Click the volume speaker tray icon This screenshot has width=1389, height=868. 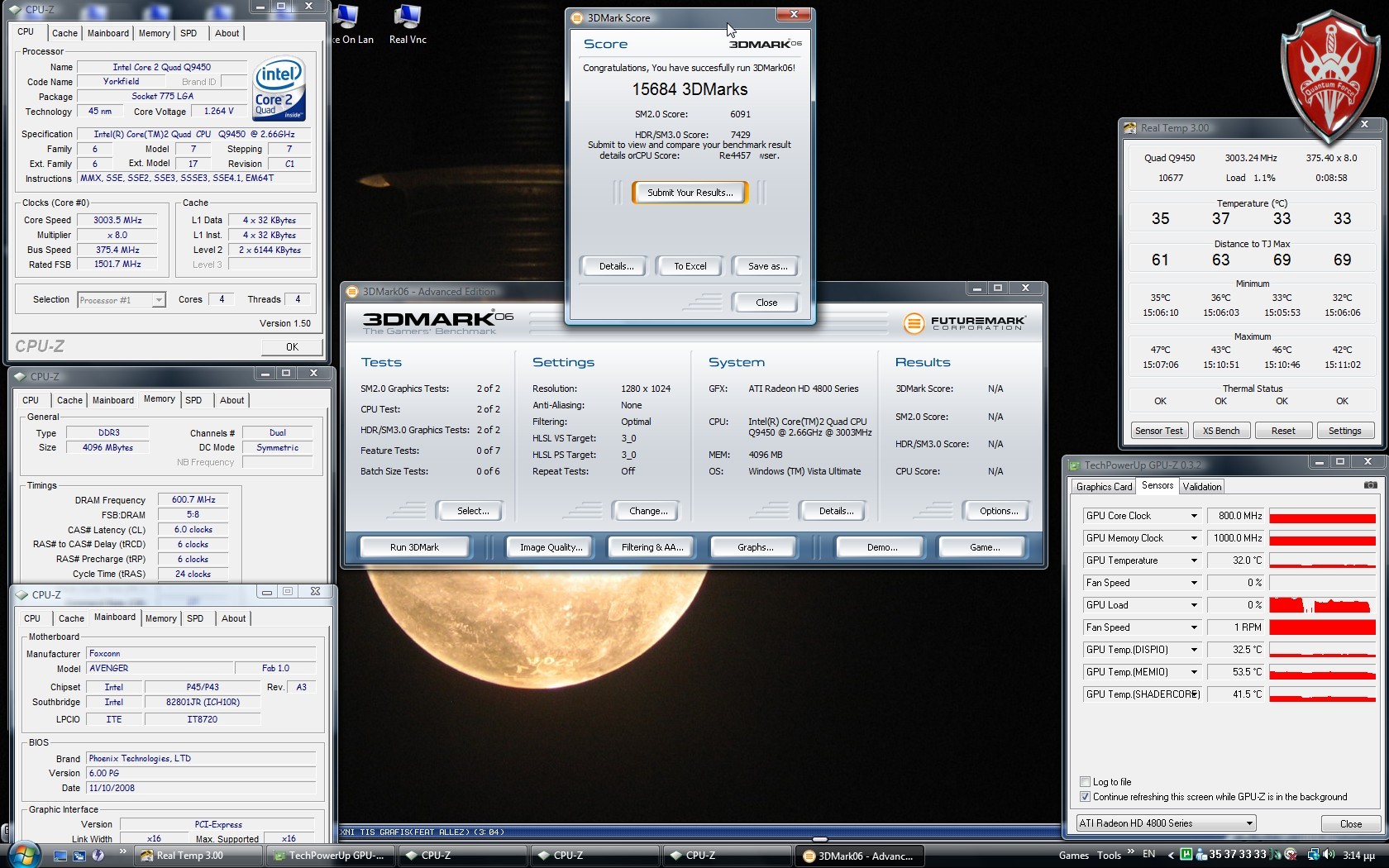tap(1329, 855)
